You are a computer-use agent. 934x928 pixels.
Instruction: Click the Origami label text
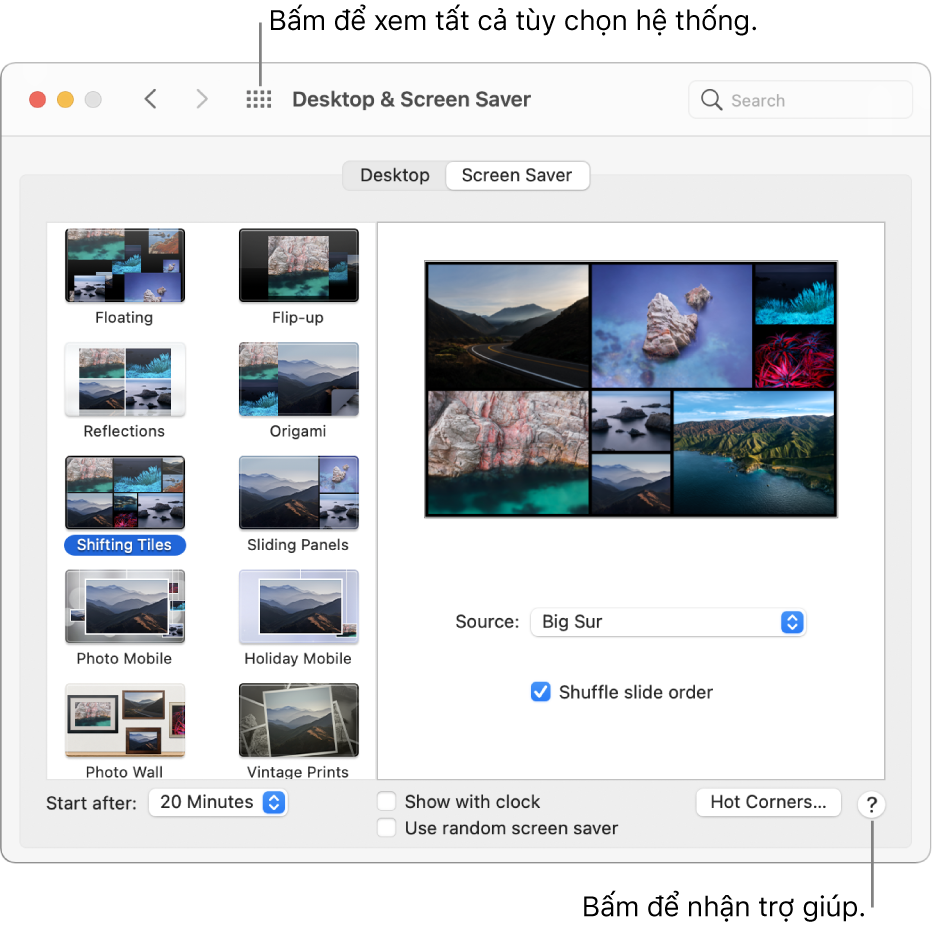tap(298, 431)
